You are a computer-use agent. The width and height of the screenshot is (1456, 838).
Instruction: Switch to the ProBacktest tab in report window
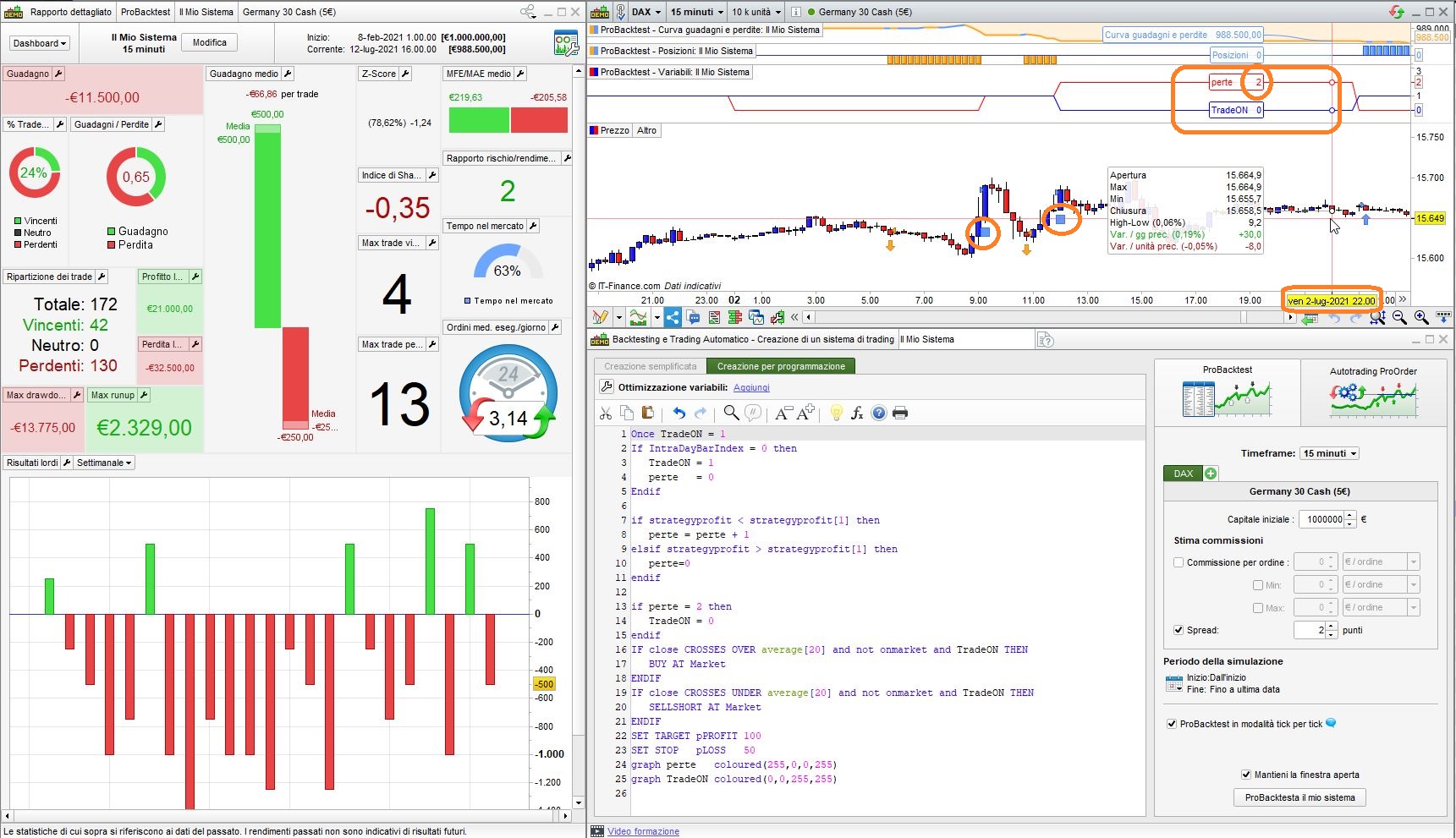[146, 12]
